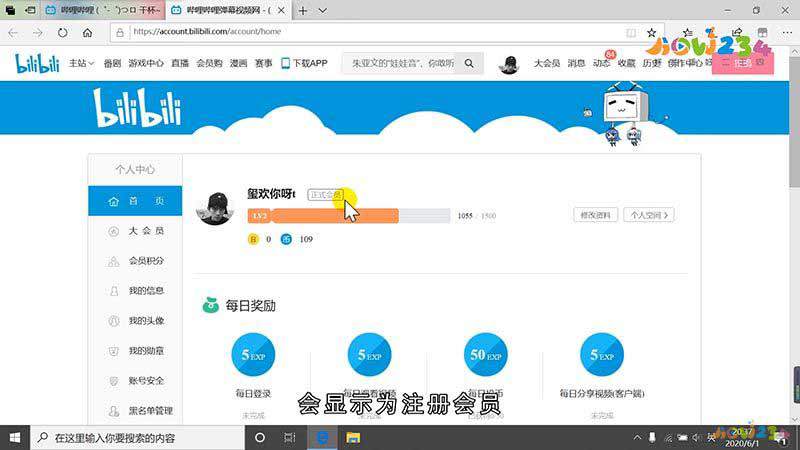Open 消息 messages in header
This screenshot has height=450, width=800.
576,63
